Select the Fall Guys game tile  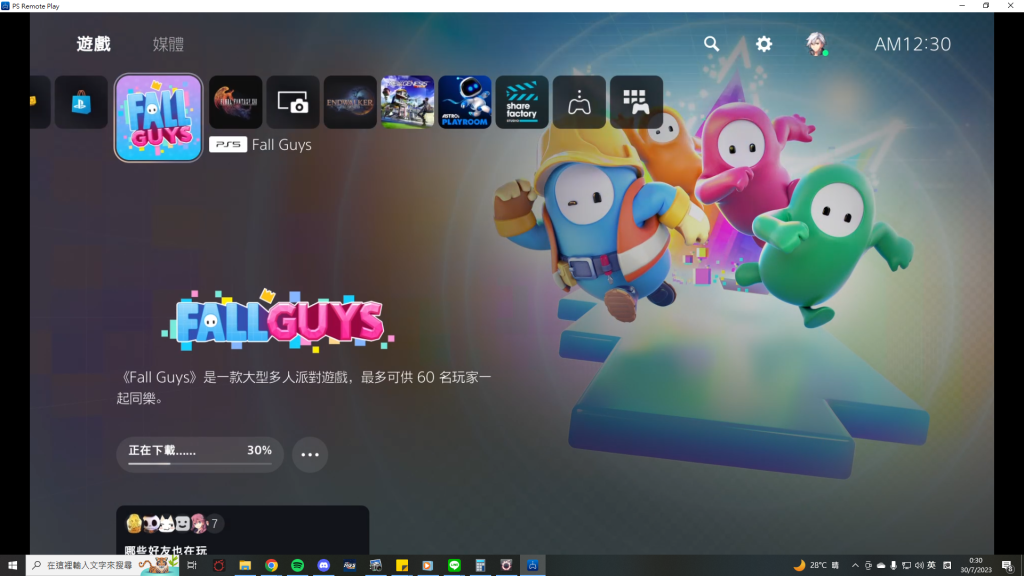[158, 117]
